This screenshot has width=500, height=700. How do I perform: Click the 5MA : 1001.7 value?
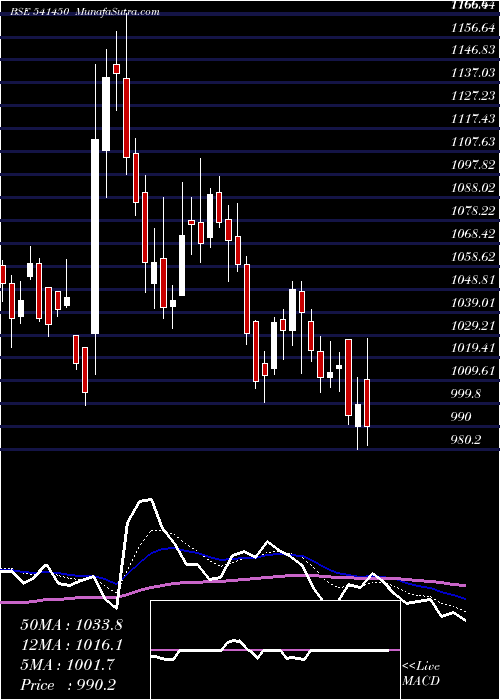[x=68, y=665]
